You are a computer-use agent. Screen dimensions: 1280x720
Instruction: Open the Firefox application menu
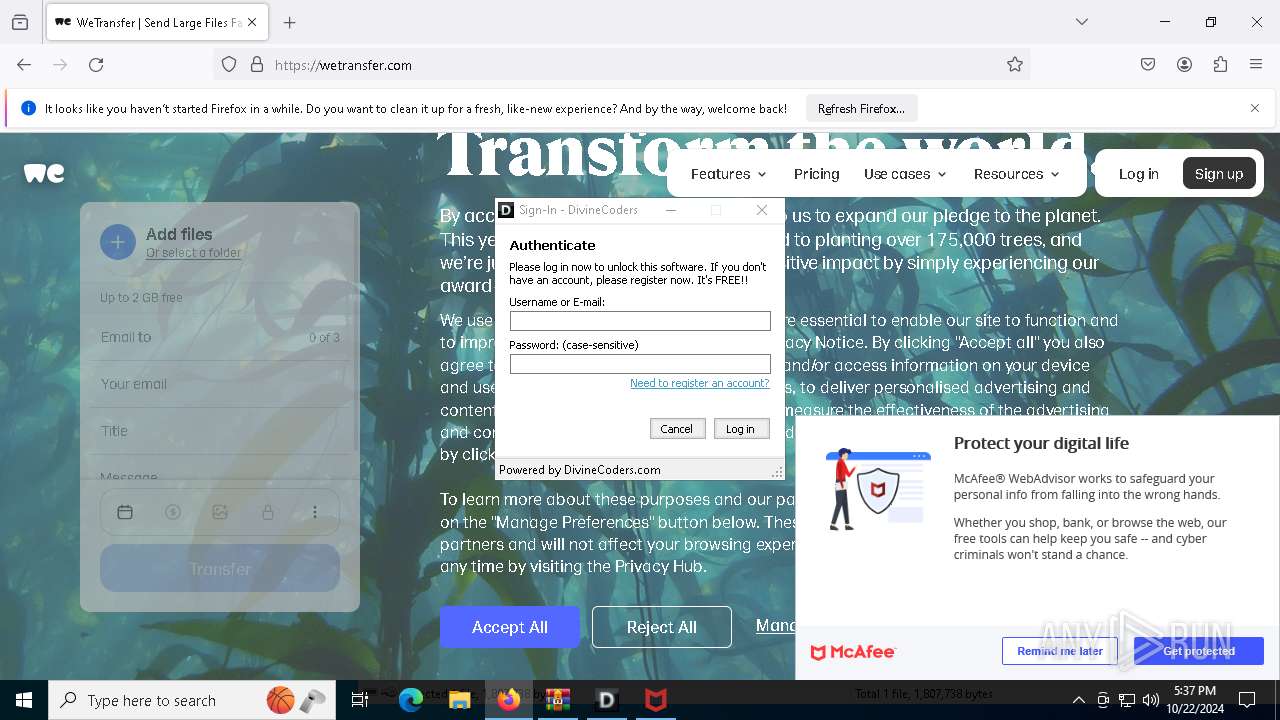1256,65
